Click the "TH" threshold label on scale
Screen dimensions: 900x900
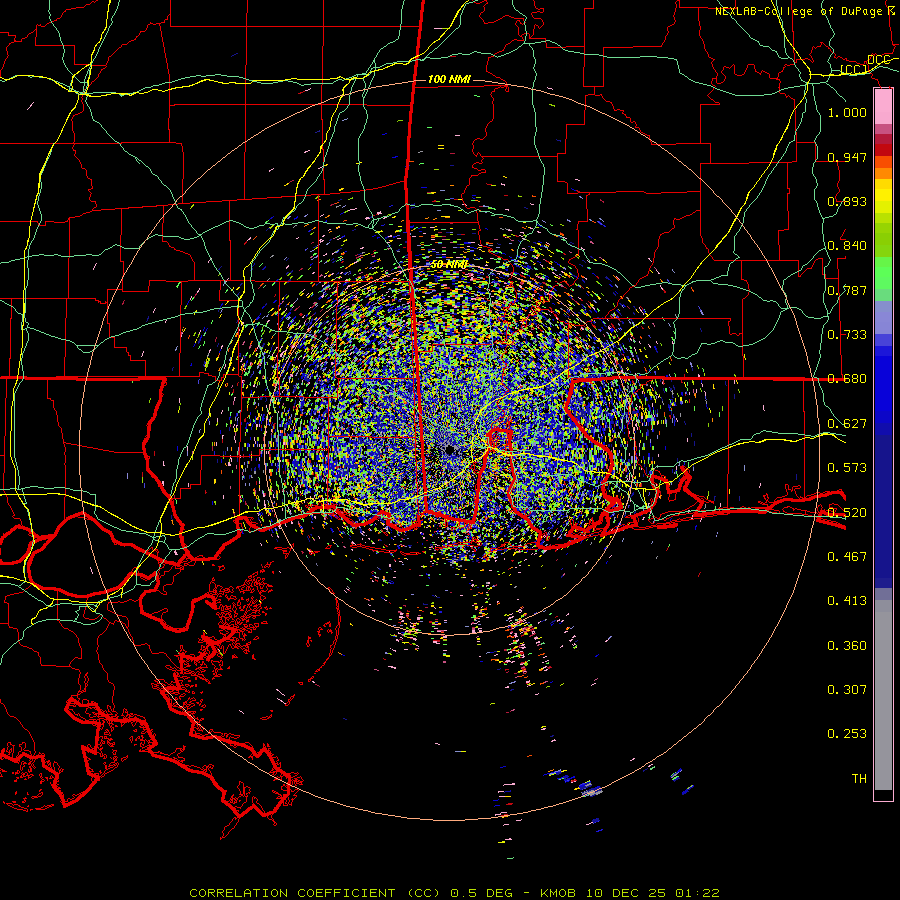[859, 779]
